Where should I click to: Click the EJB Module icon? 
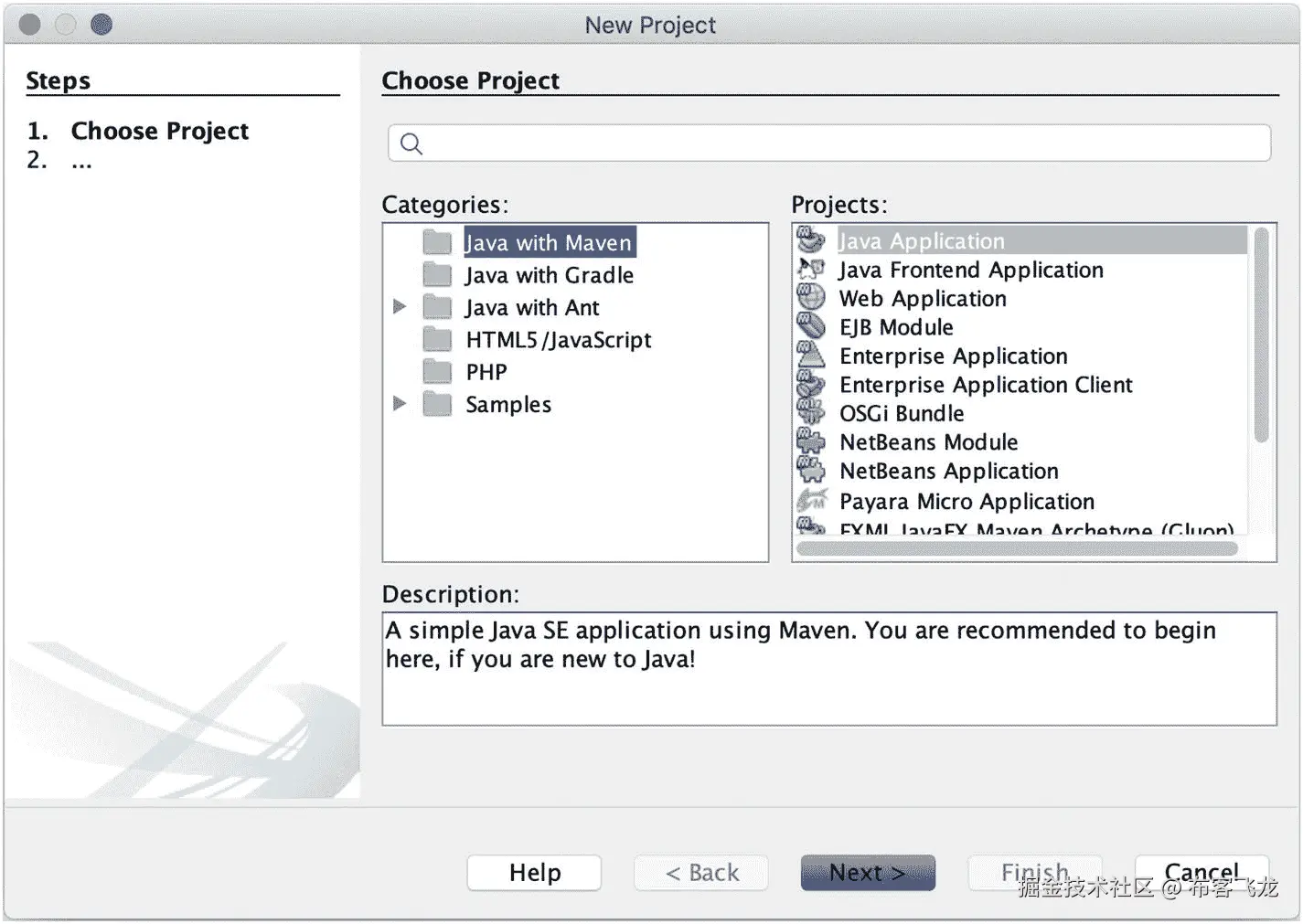(810, 326)
